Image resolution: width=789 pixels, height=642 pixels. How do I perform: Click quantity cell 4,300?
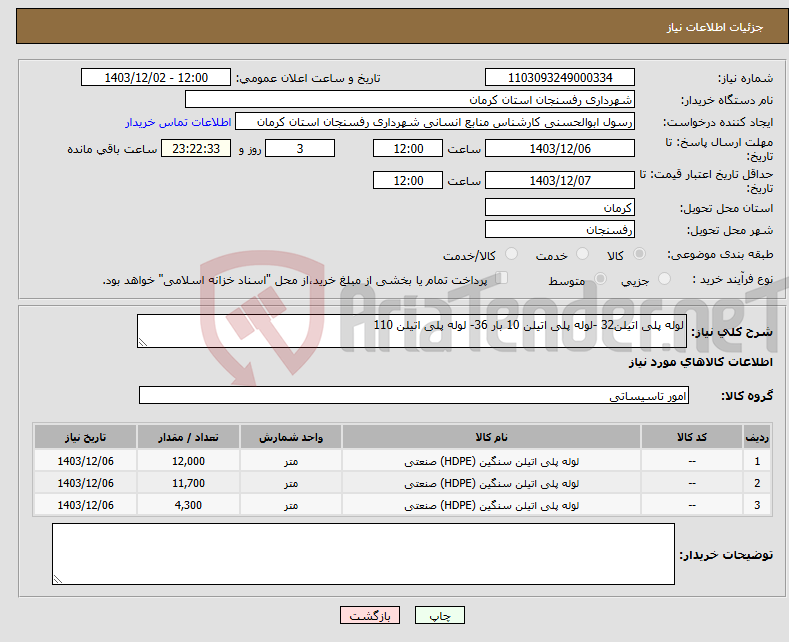[x=188, y=505]
